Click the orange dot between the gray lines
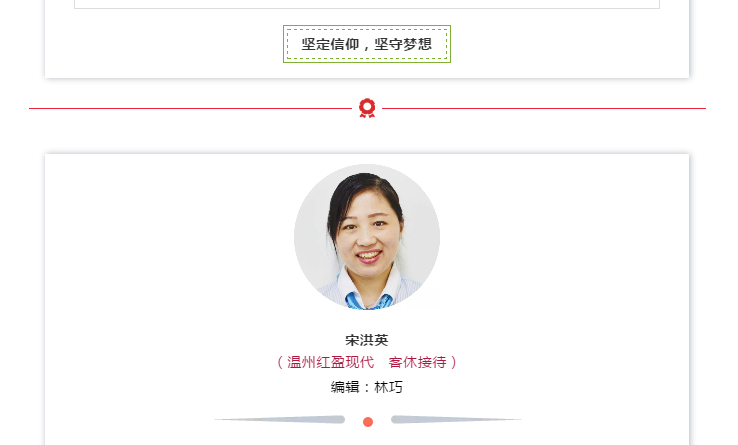The width and height of the screenshot is (738, 445). pos(368,422)
